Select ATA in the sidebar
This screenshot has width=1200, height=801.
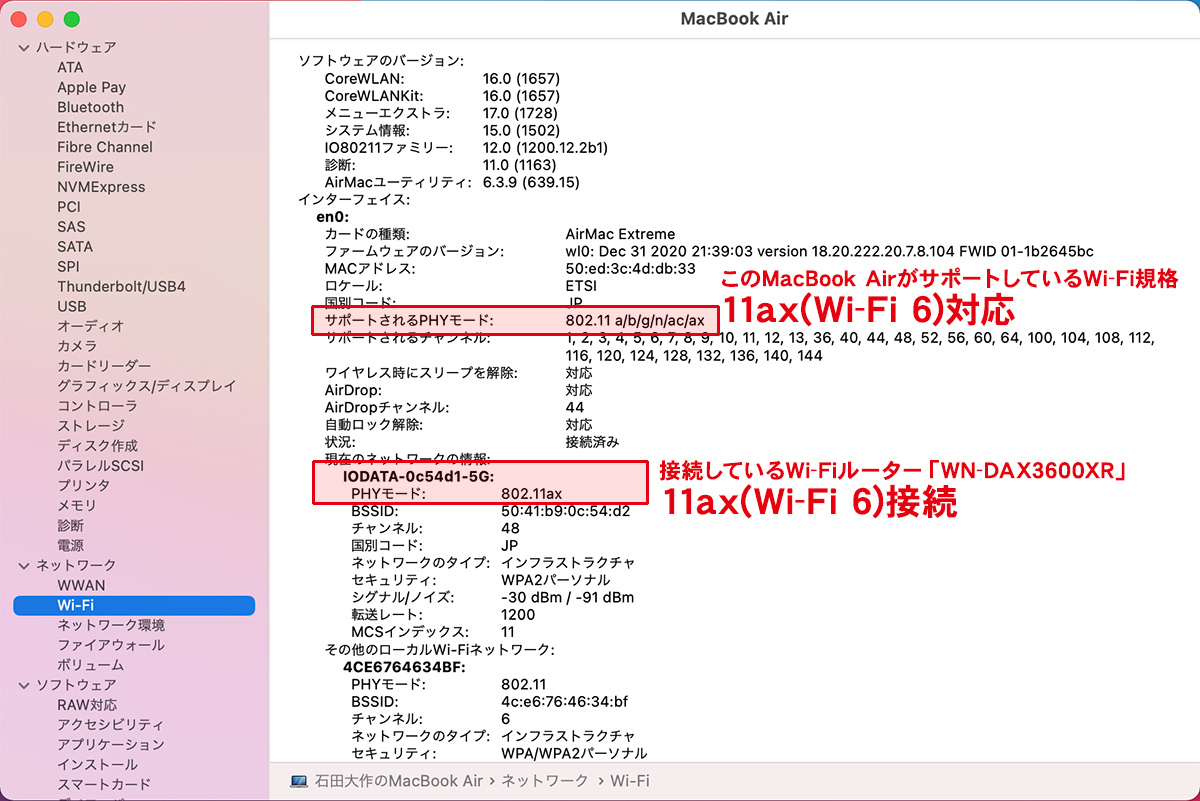[70, 67]
